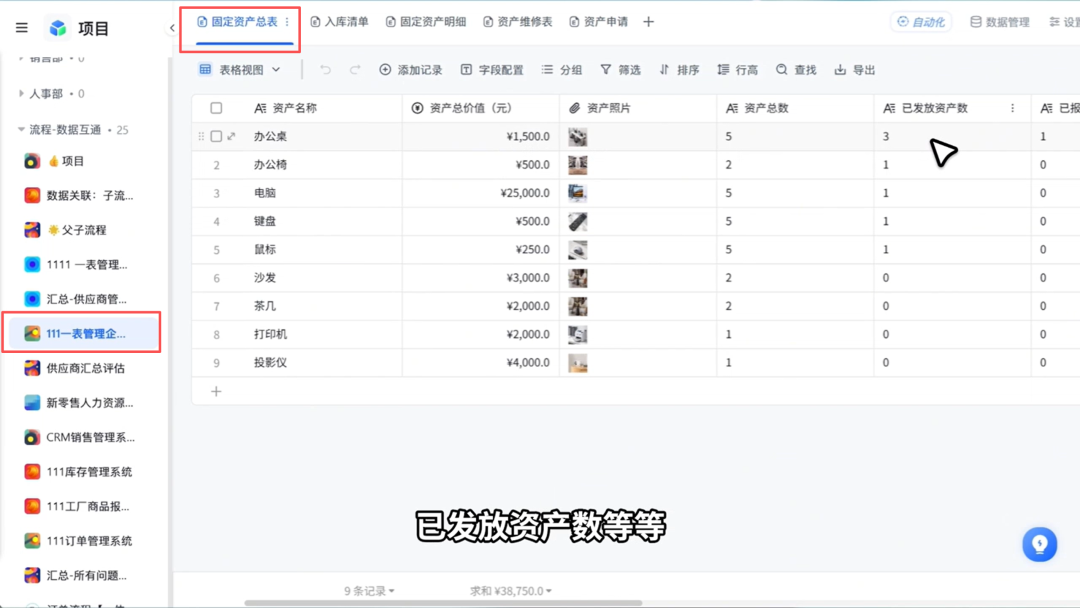Screen dimensions: 1080x608
Task: Open 汇总-供应商管... sidebar item
Action: tap(81, 299)
